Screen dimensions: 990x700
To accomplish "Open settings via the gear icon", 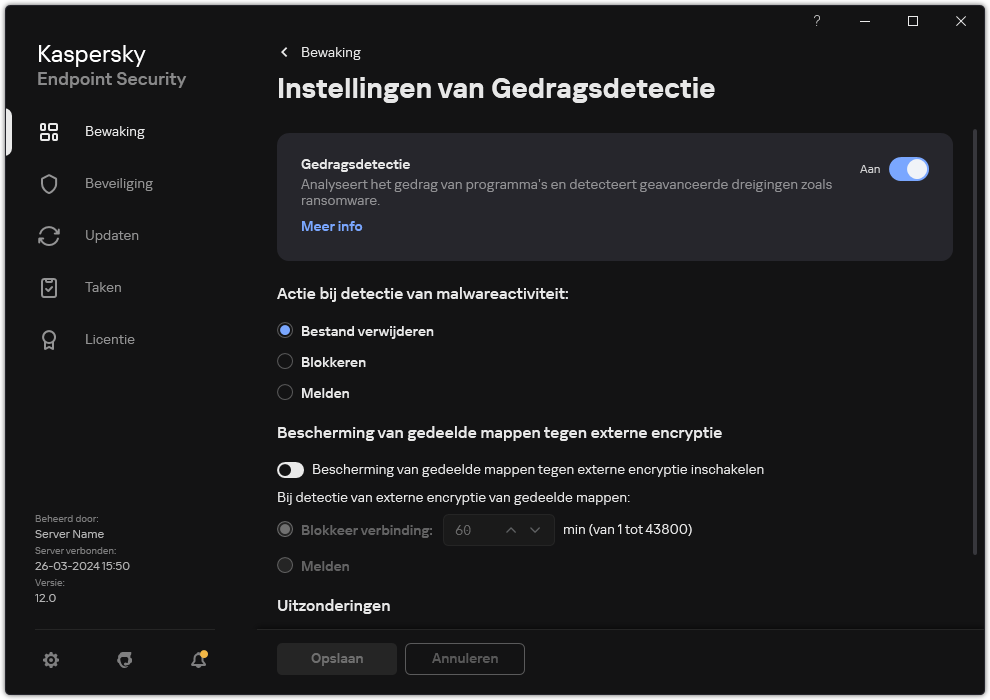I will tap(51, 660).
